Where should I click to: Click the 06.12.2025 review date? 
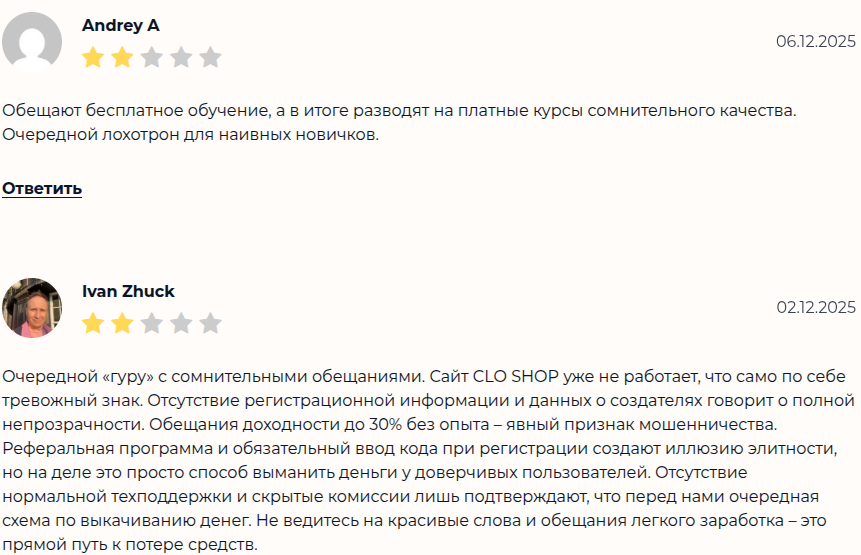[816, 41]
